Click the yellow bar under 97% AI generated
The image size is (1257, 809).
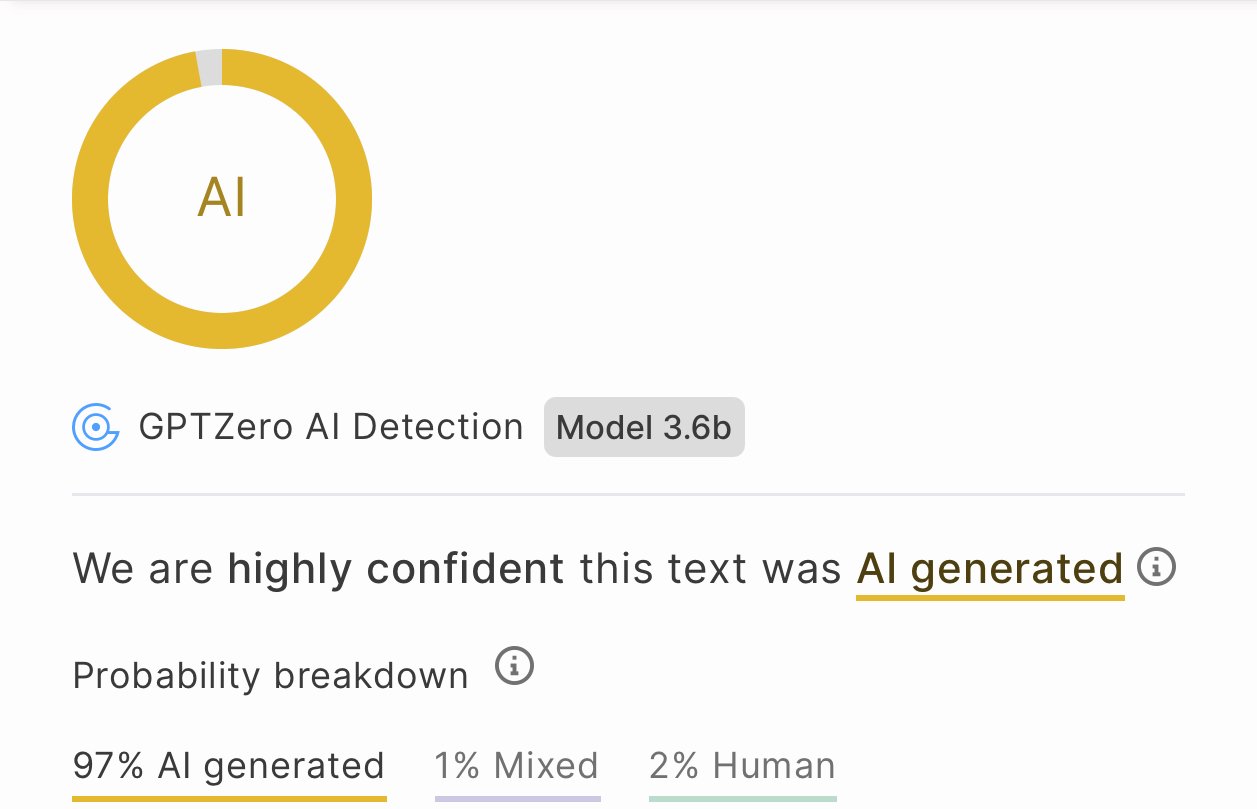click(x=229, y=798)
